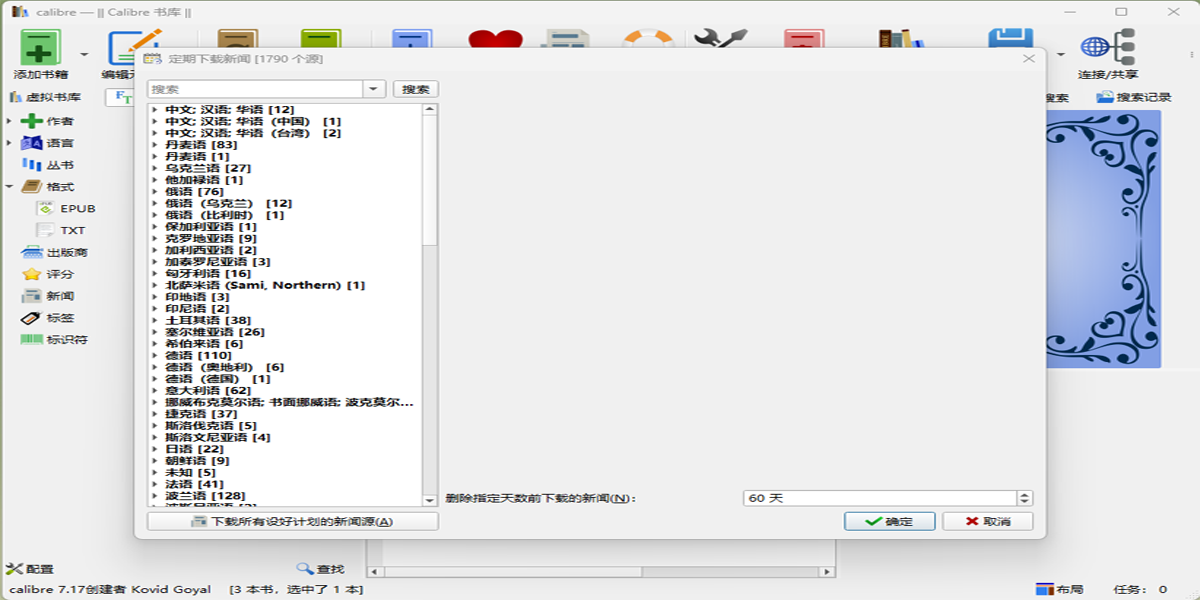
Task: Cancel the dialog with 取消
Action: [988, 522]
